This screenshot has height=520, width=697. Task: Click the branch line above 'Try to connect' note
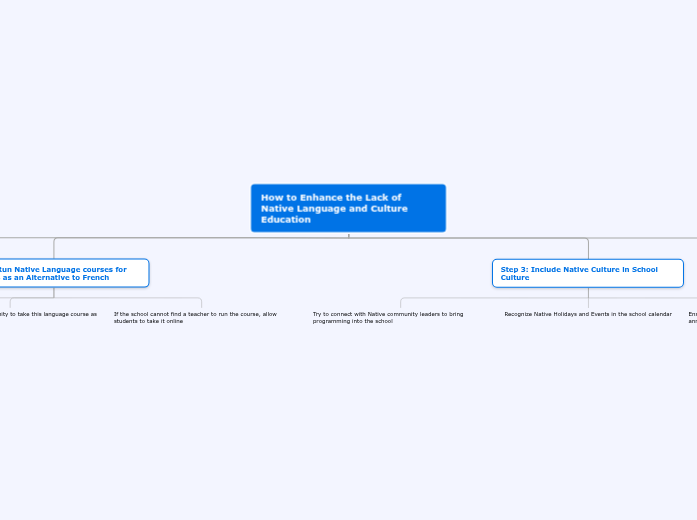(401, 303)
